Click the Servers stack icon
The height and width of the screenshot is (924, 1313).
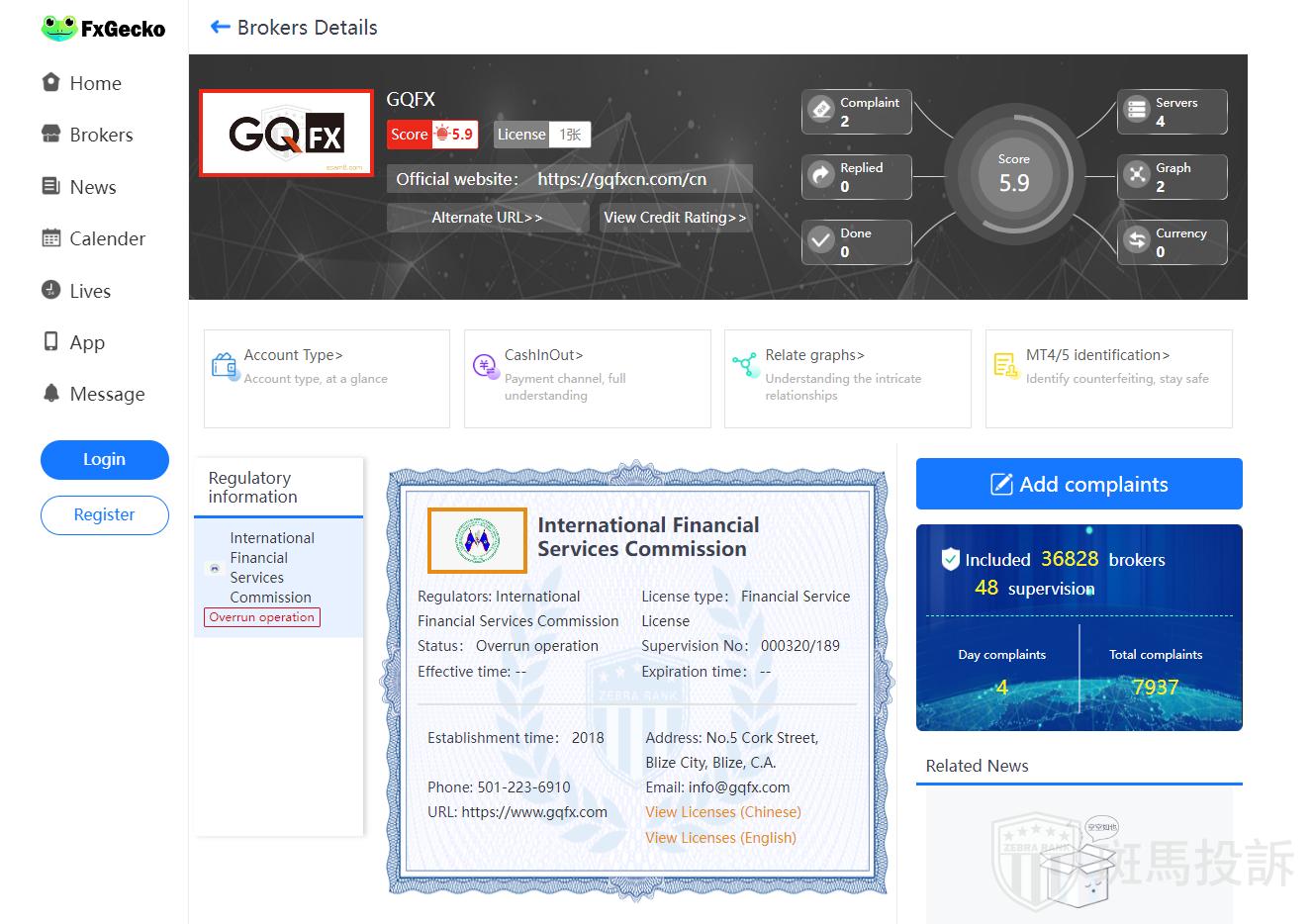(x=1137, y=110)
